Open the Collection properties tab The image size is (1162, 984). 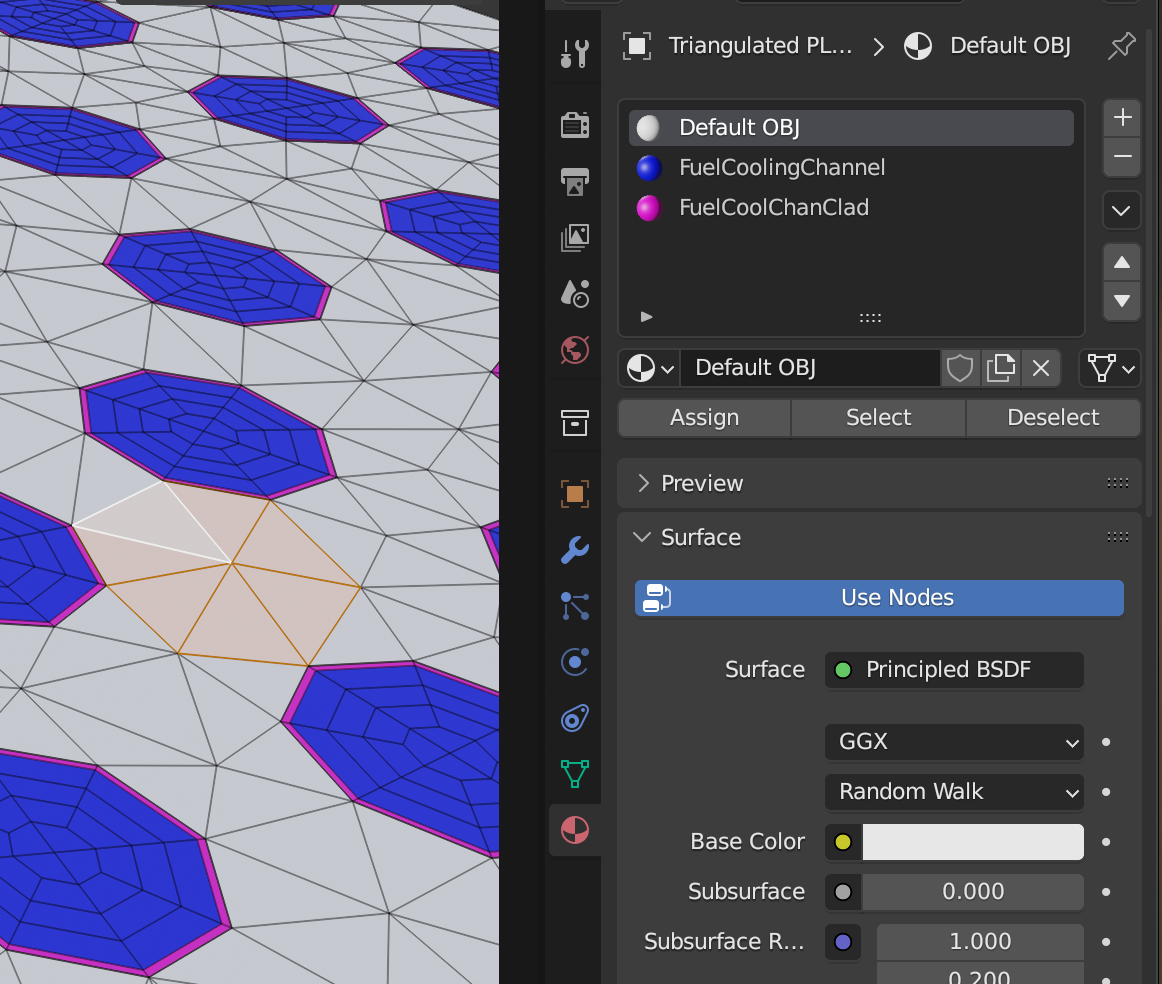575,422
